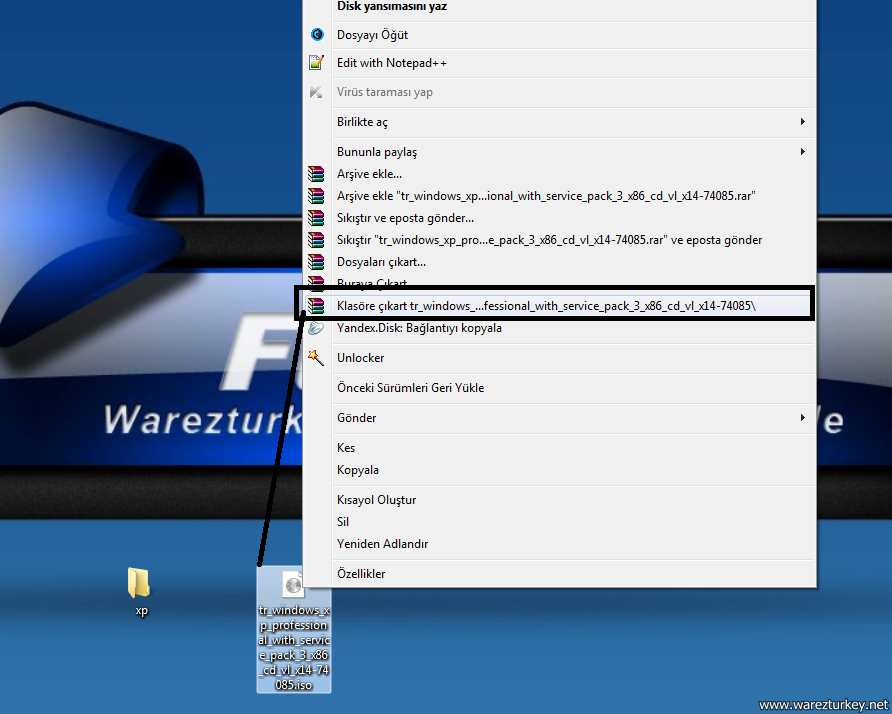Click the xp folder label

coord(142,610)
